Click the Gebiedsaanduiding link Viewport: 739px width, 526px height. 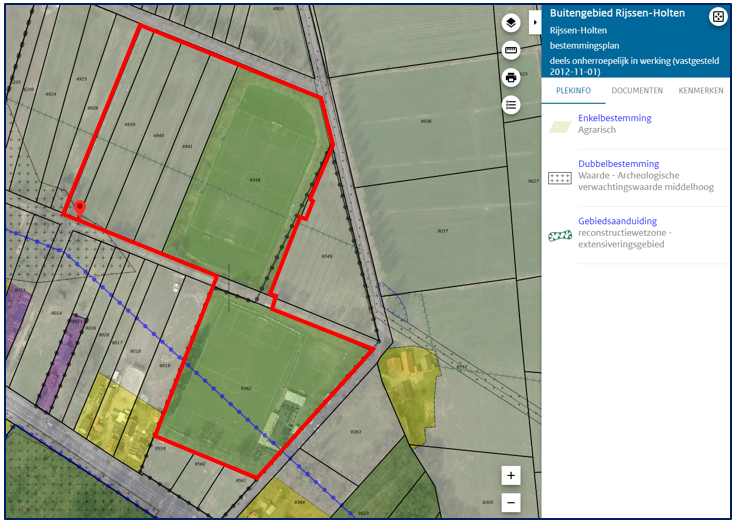click(x=617, y=221)
